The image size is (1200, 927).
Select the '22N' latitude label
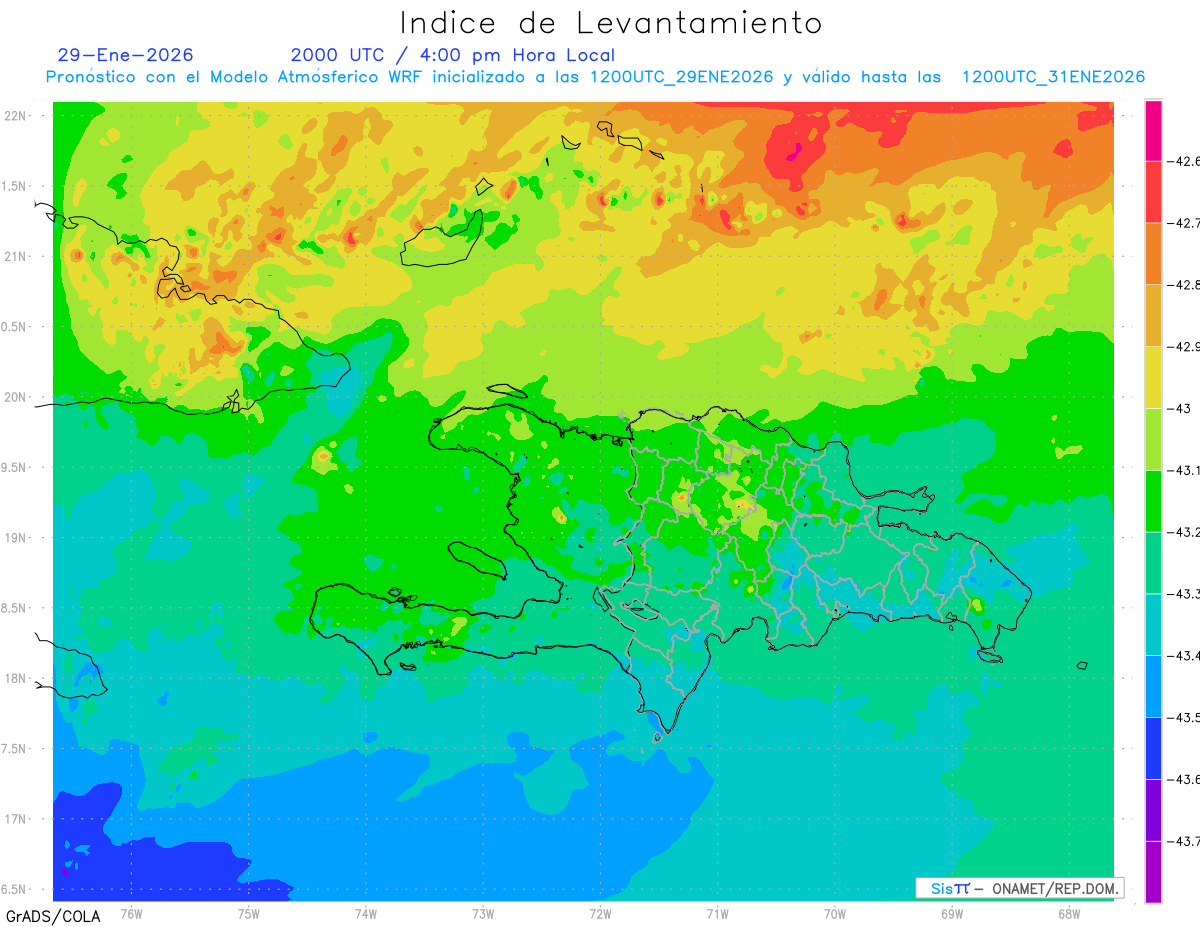(17, 116)
